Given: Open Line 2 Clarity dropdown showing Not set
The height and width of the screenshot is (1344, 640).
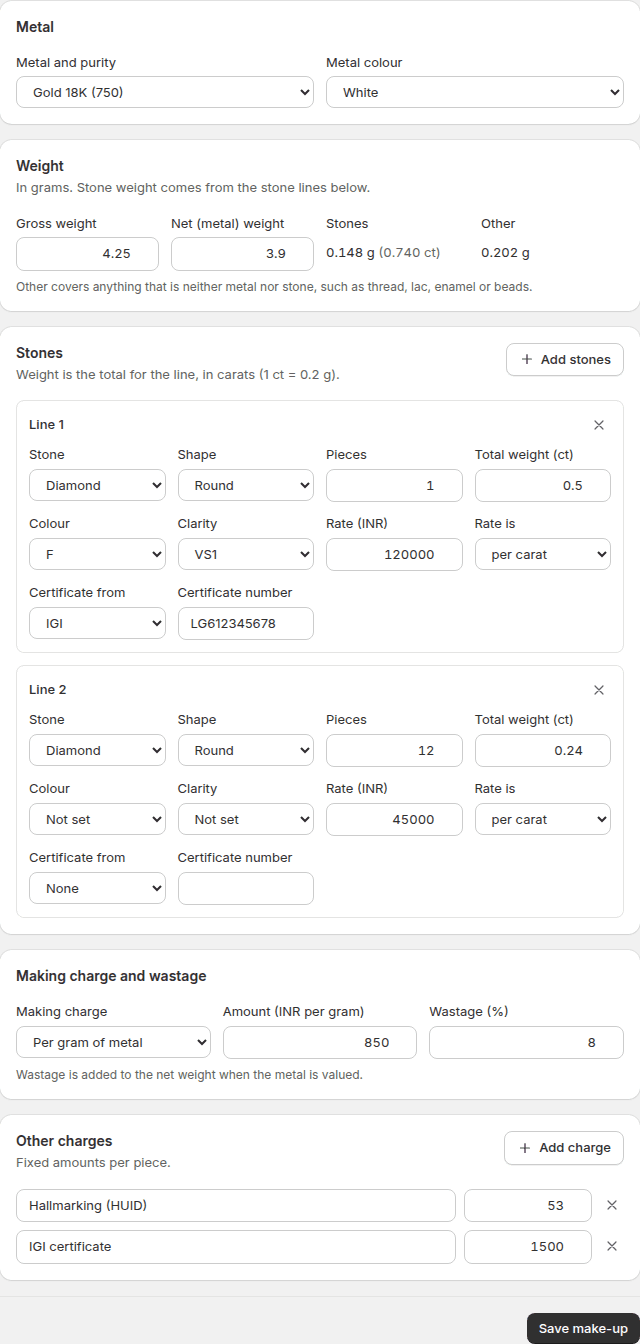Looking at the screenshot, I should click(x=246, y=819).
